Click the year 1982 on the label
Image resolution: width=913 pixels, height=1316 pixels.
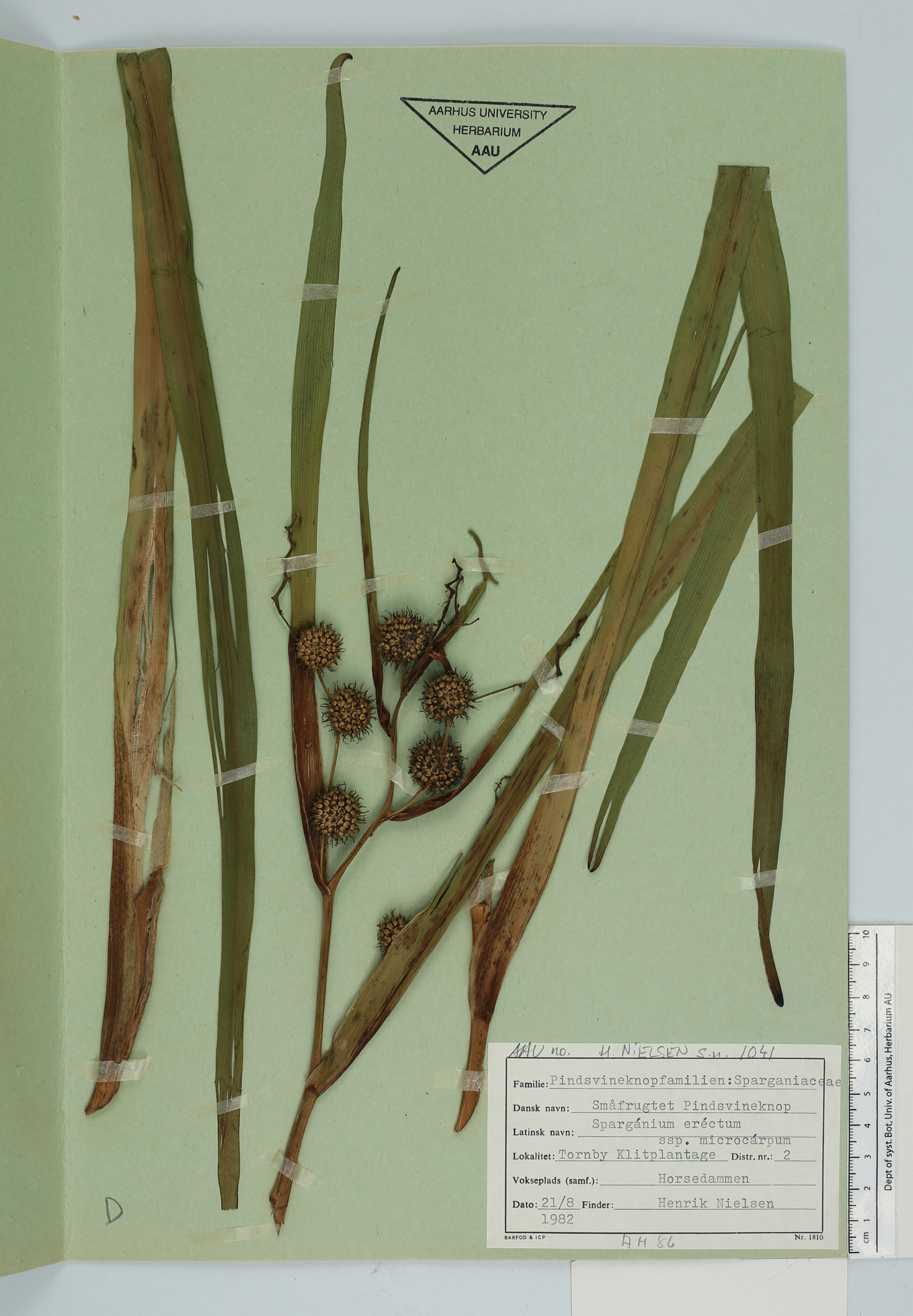557,1218
